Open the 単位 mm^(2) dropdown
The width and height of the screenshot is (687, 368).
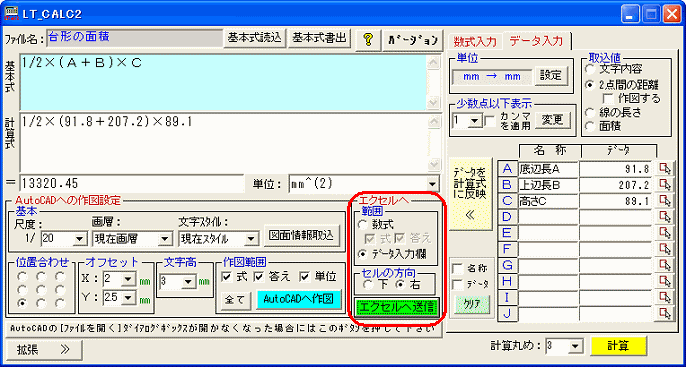432,184
